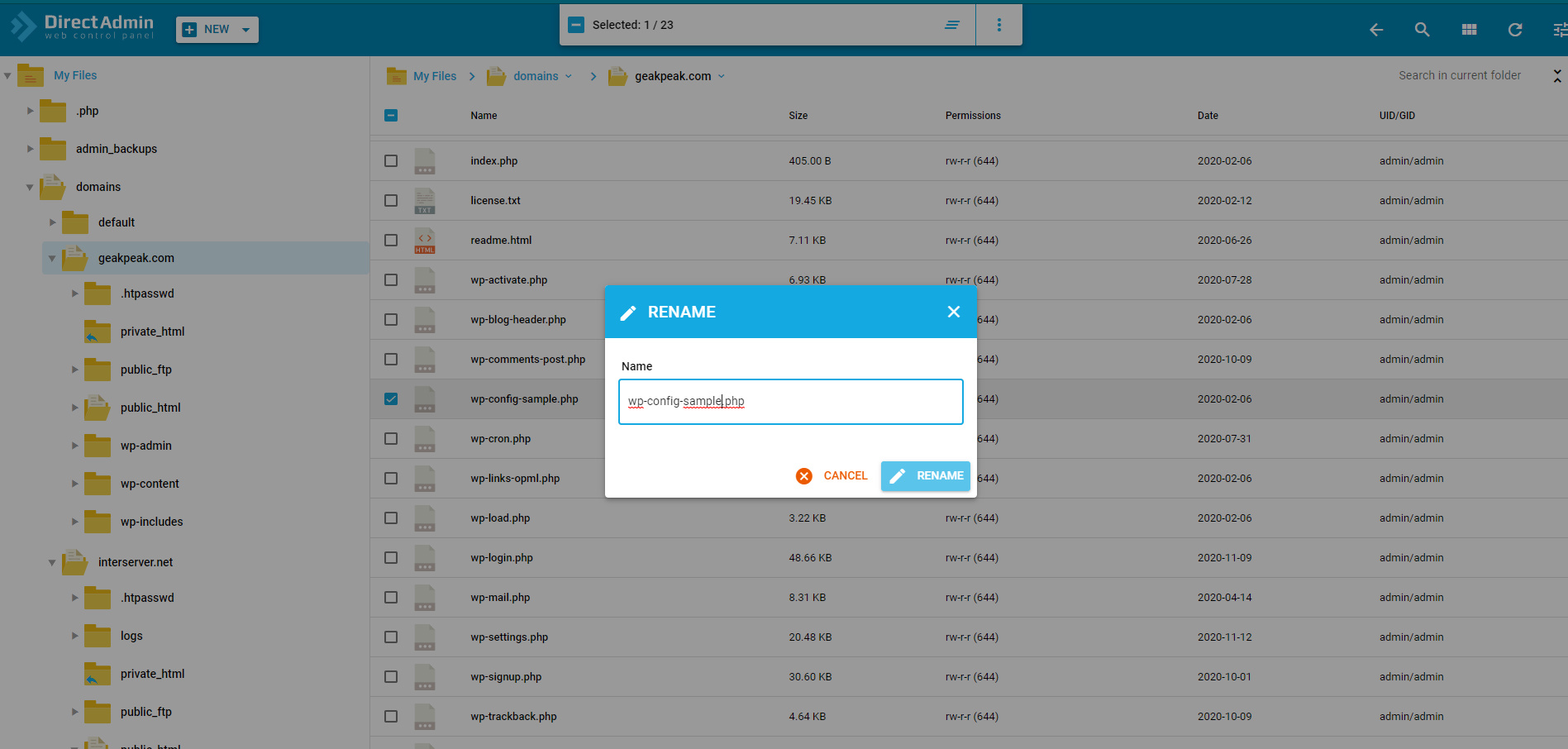Click the wp-admin folder icon in tree
The height and width of the screenshot is (749, 1568).
[98, 446]
